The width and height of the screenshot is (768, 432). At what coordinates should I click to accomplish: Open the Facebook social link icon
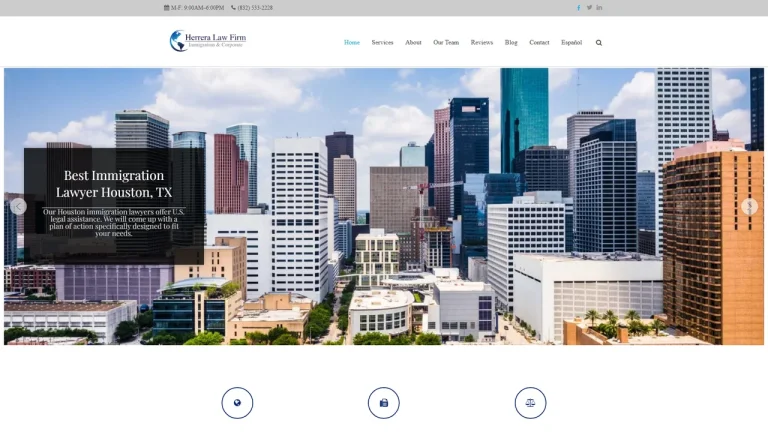[x=578, y=8]
